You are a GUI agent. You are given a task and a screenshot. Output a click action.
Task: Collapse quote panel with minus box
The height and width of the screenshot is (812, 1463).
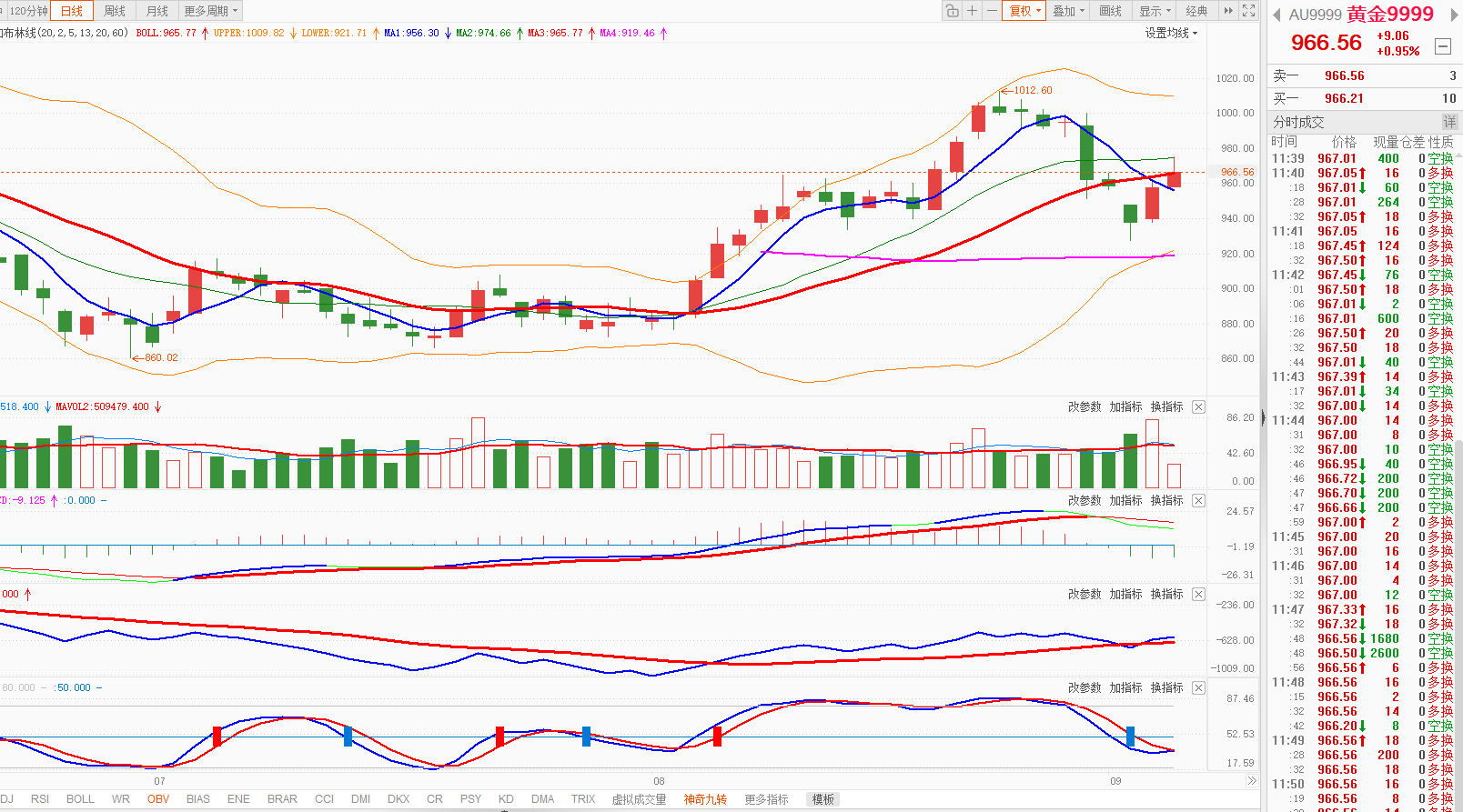pos(1443,45)
